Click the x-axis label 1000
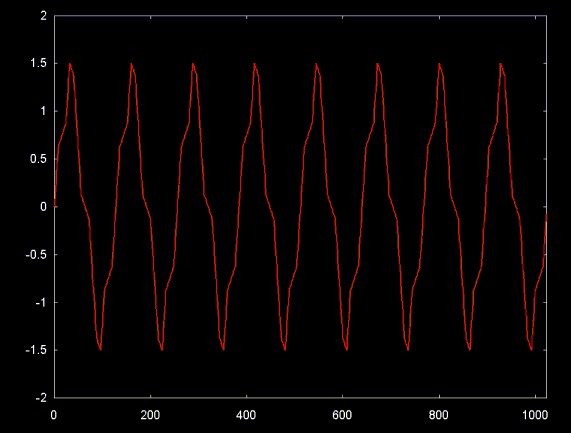This screenshot has height=433, width=571. pos(535,415)
